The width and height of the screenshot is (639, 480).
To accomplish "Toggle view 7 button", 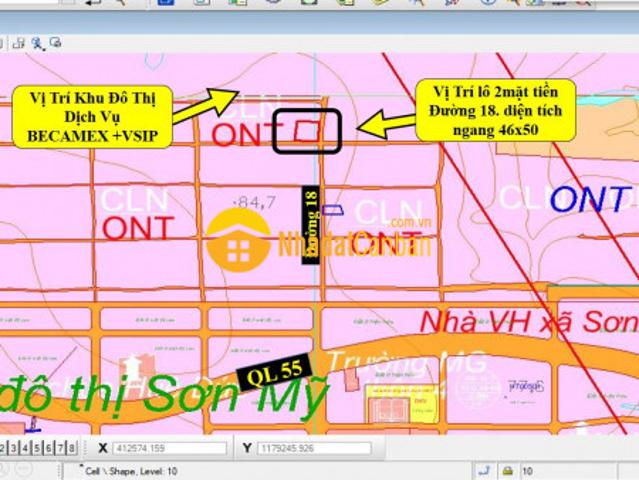I will point(60,448).
